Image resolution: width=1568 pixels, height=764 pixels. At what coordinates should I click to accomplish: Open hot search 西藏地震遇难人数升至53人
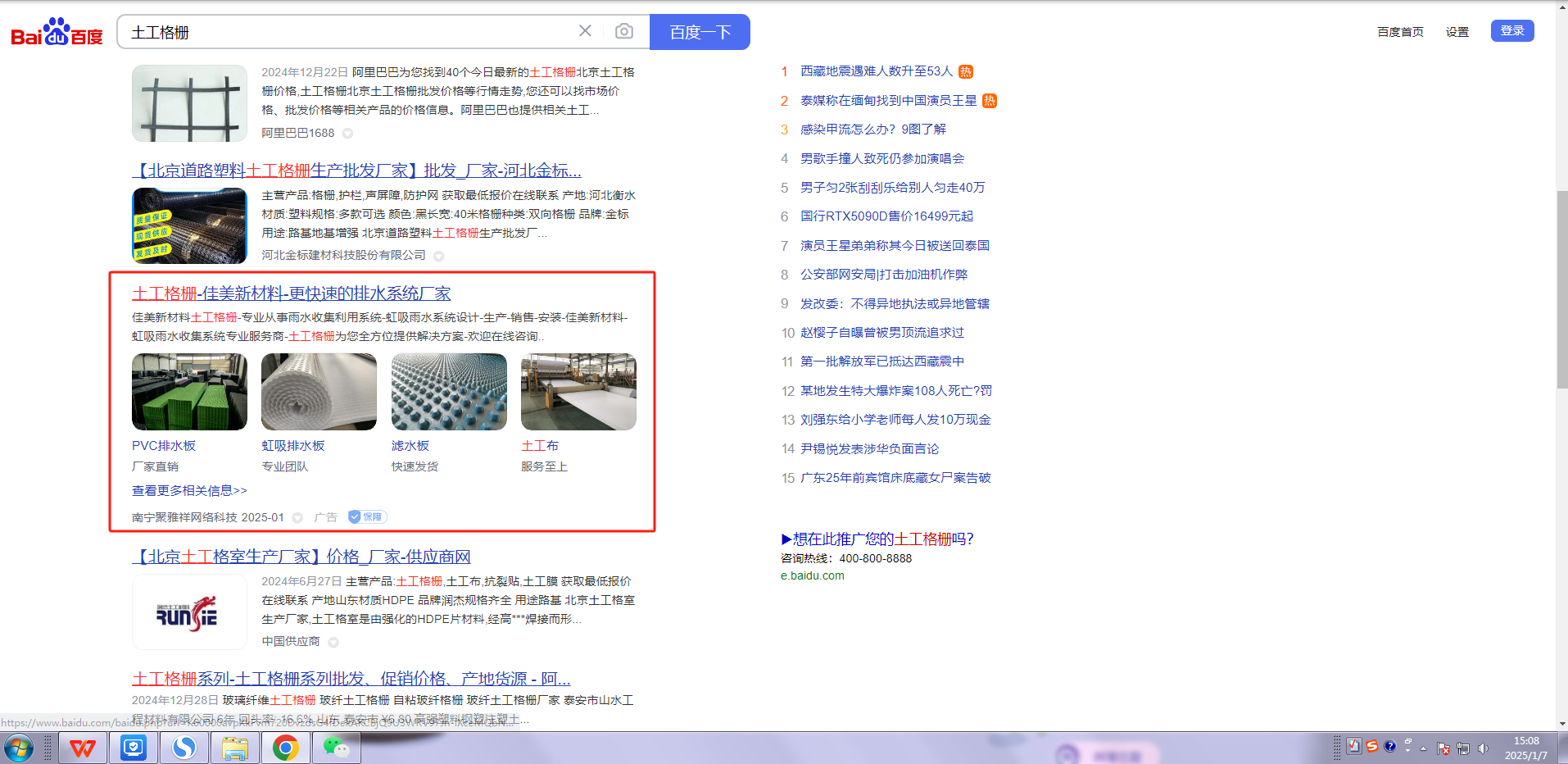tap(877, 71)
